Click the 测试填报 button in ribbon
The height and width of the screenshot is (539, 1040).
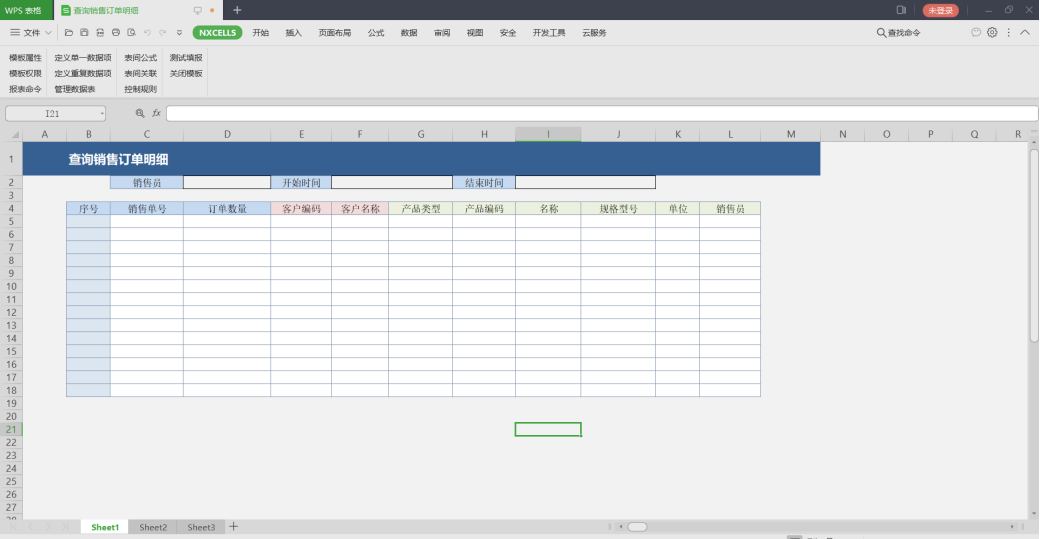coord(186,58)
